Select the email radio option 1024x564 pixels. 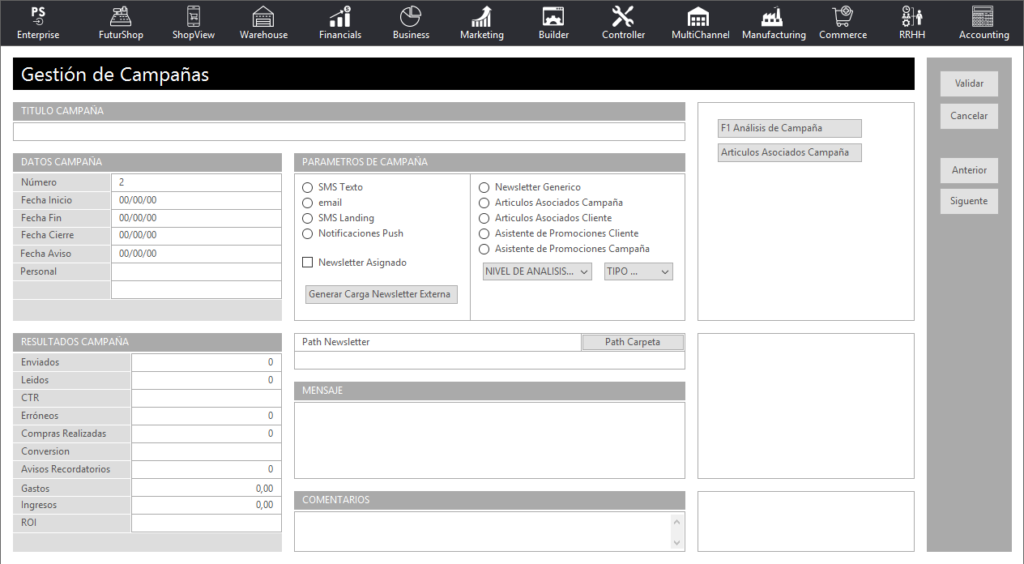[x=308, y=203]
